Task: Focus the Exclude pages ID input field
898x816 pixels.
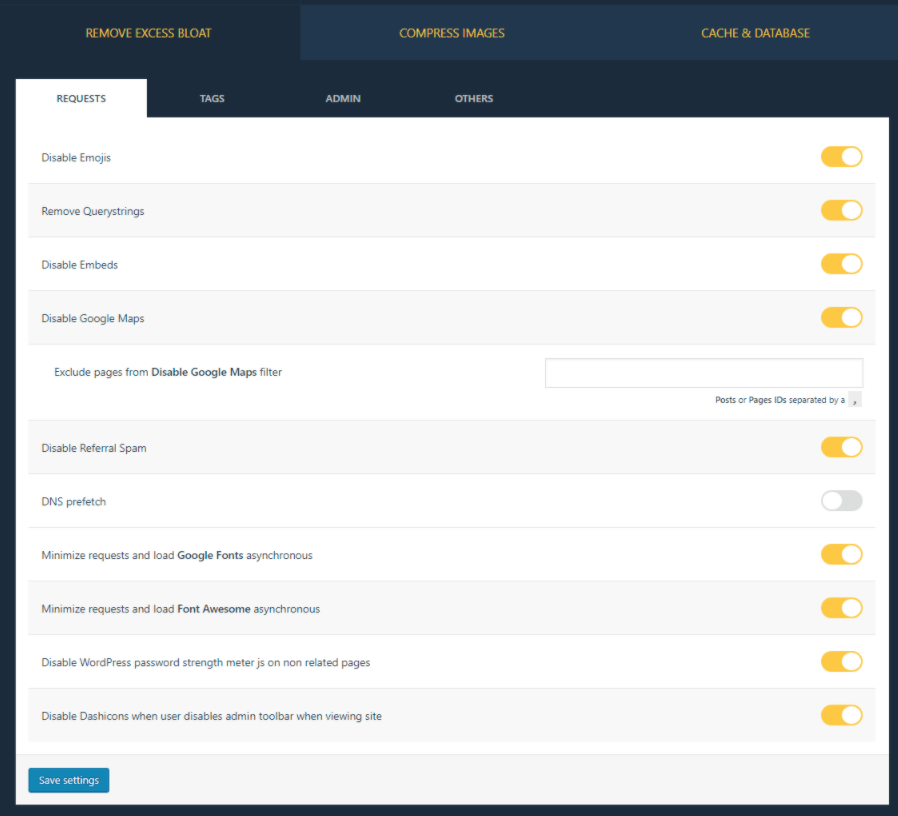Action: click(703, 373)
